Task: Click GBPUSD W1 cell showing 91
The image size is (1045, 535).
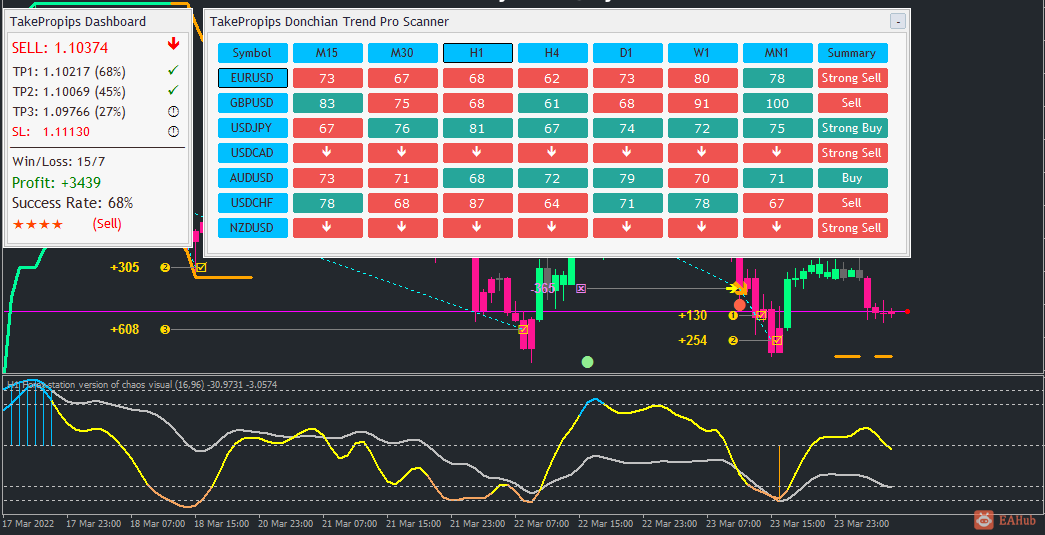Action: (x=702, y=103)
